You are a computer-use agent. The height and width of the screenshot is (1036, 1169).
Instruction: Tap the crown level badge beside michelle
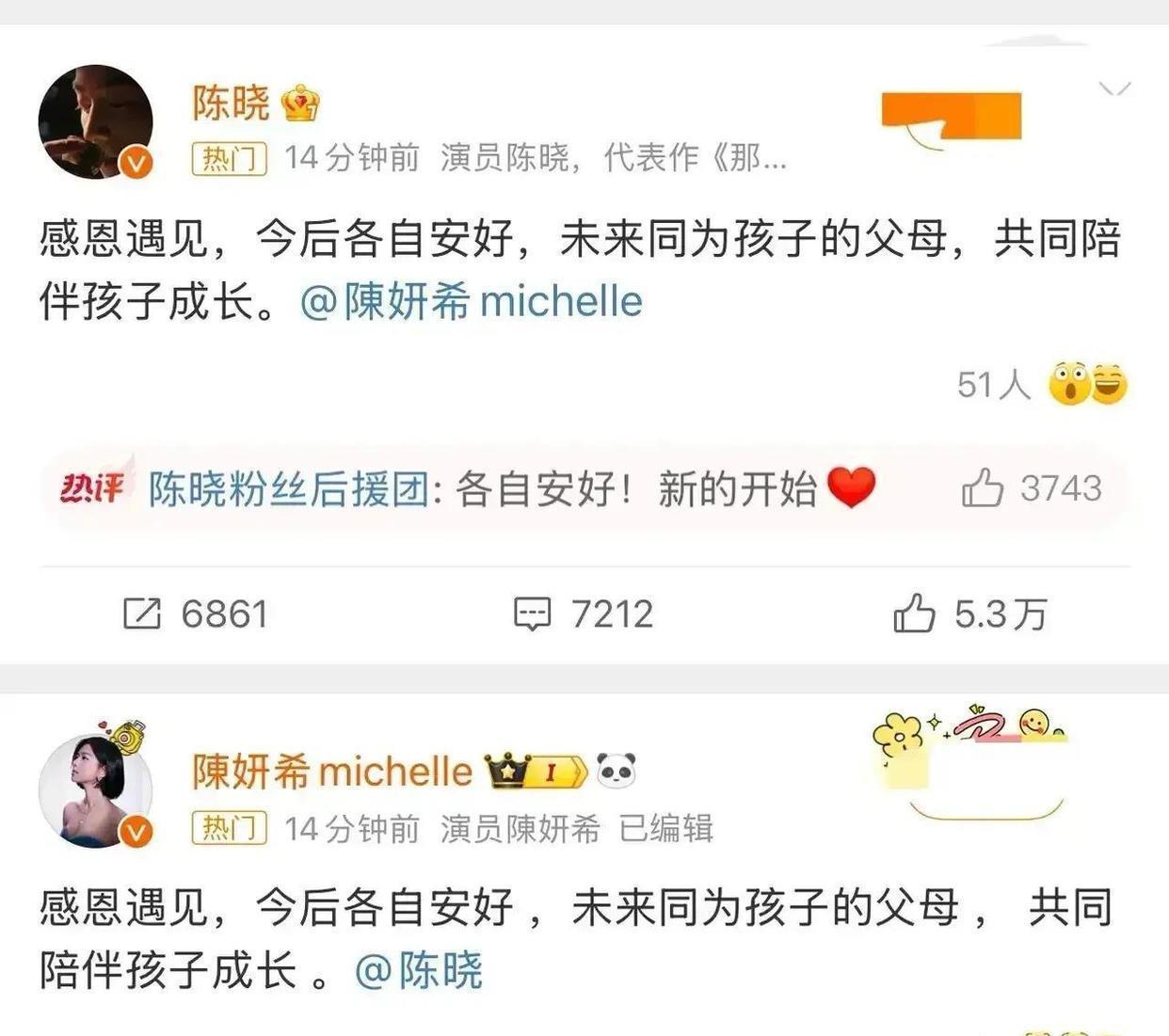pyautogui.click(x=536, y=772)
